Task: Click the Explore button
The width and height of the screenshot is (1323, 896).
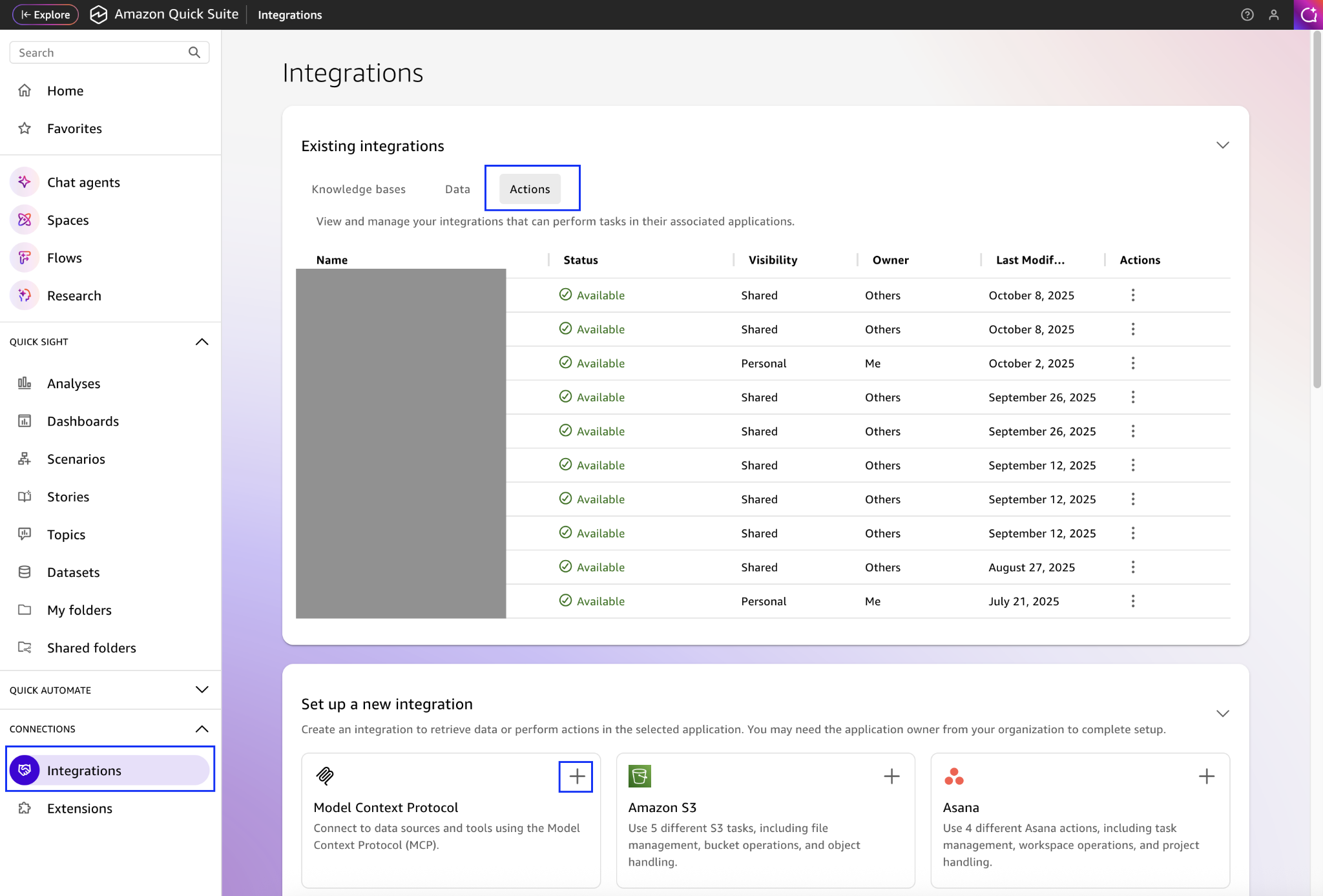Action: pos(45,14)
